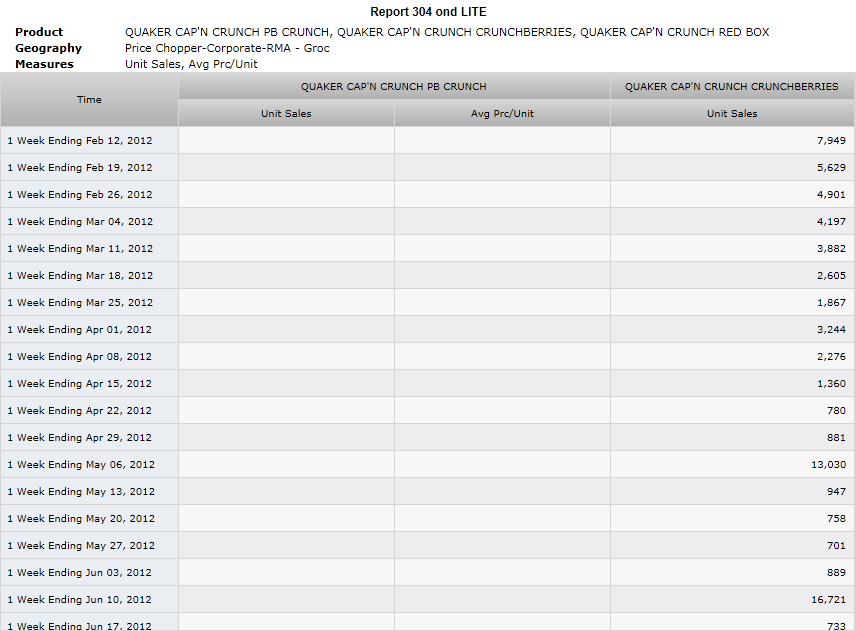Click the unit sales value 3,882
The image size is (856, 631).
(831, 248)
